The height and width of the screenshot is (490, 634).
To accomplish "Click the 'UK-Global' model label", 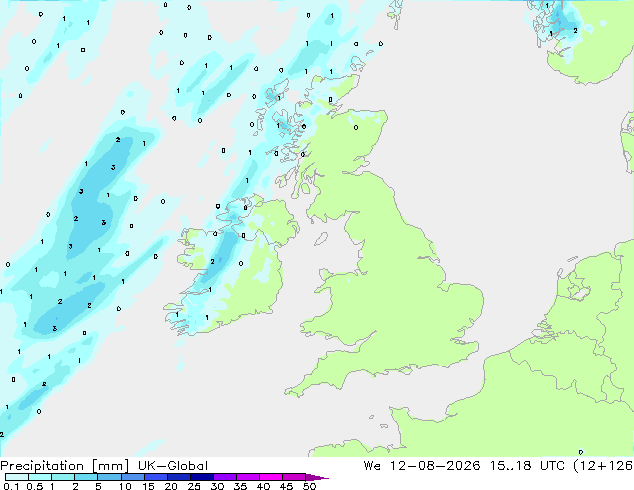I will pos(173,466).
